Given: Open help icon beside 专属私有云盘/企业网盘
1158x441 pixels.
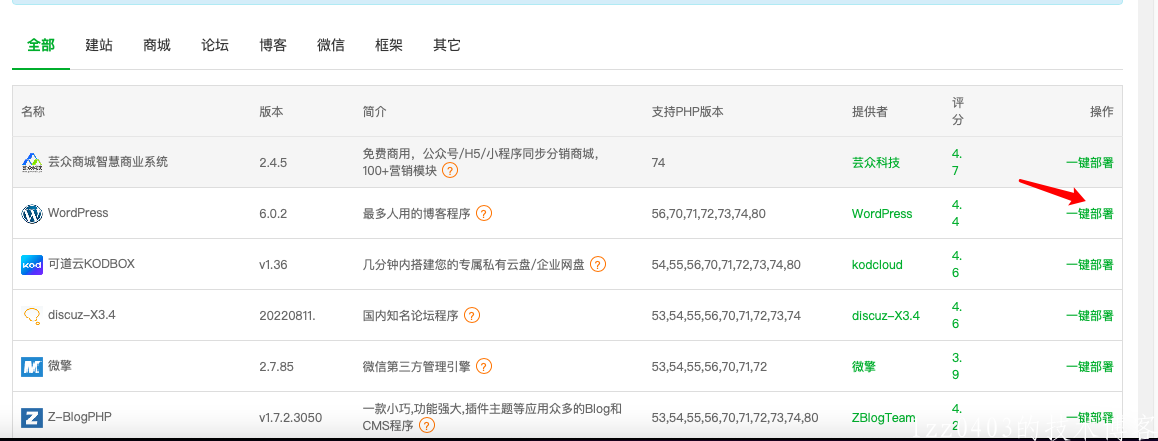Looking at the screenshot, I should pos(597,264).
